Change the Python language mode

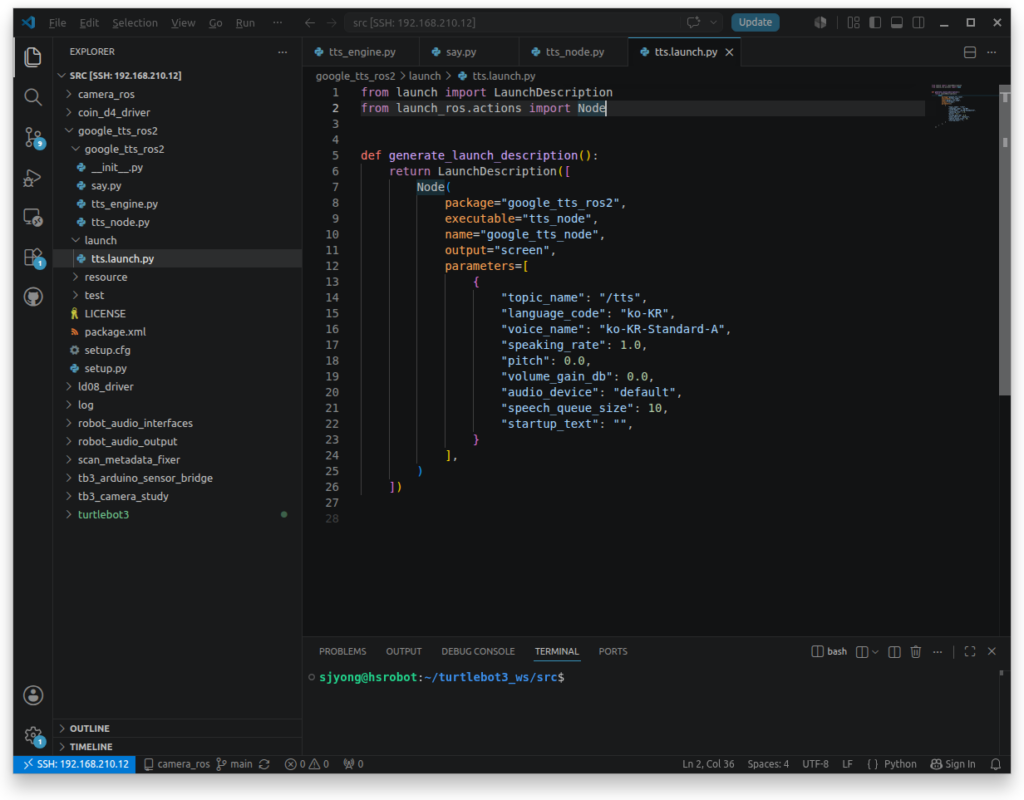pos(900,764)
